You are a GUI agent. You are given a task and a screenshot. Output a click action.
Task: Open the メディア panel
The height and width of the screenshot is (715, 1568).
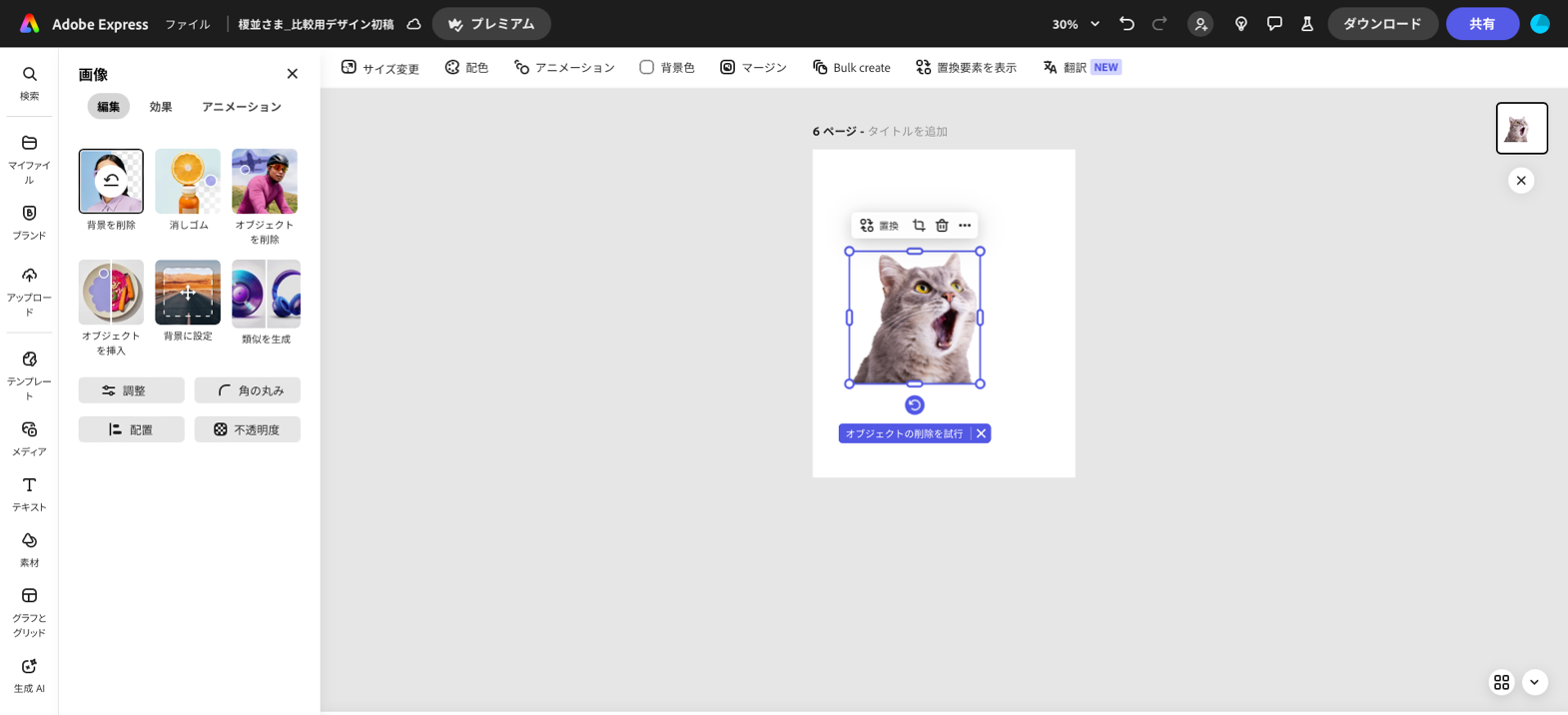coord(29,437)
